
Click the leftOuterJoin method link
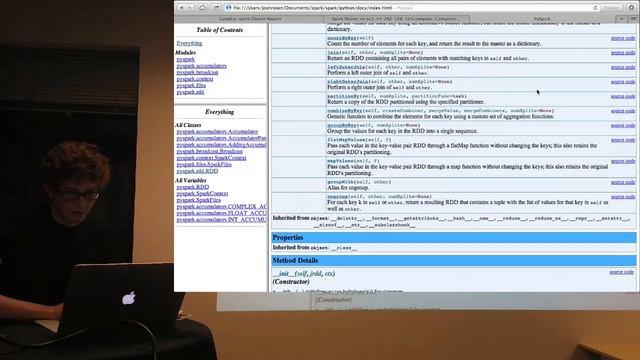pyautogui.click(x=346, y=67)
